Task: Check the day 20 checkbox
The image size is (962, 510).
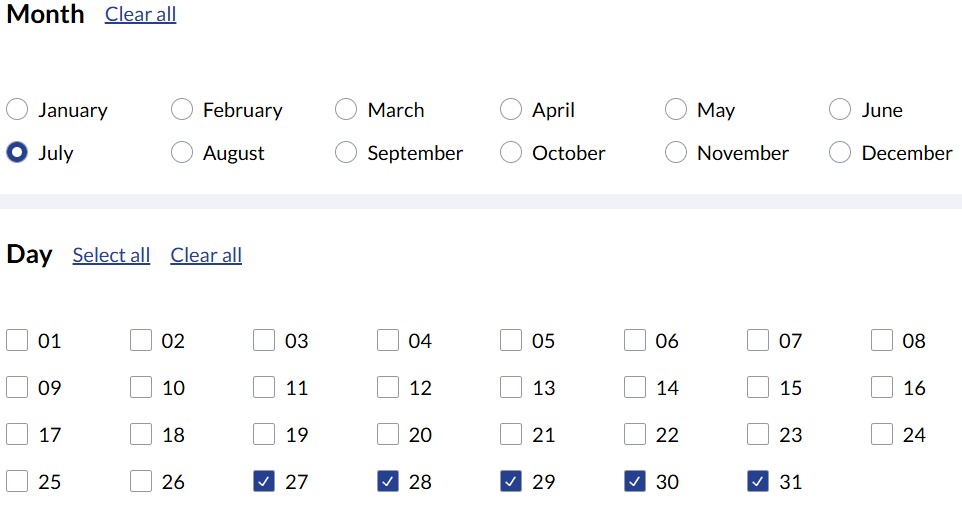Action: tap(388, 435)
